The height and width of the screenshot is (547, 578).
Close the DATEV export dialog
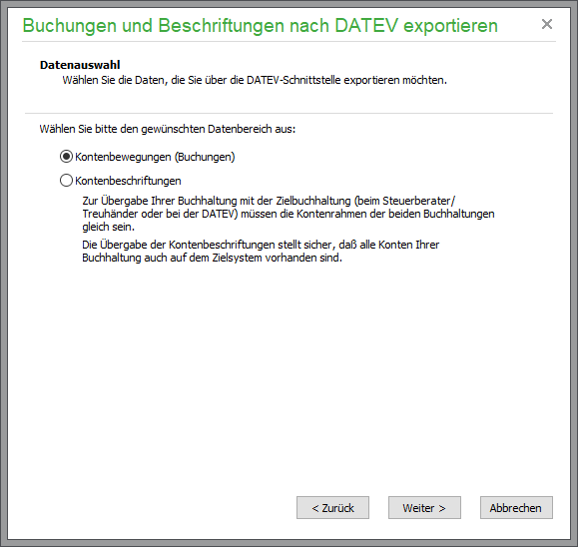click(547, 24)
